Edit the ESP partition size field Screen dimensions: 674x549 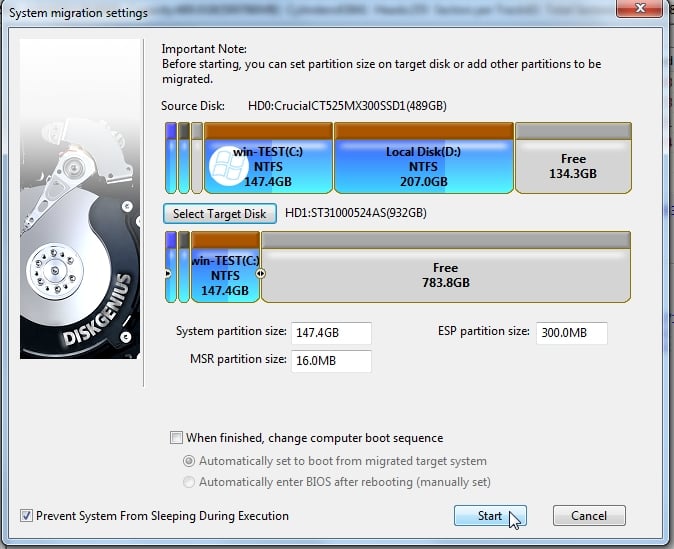[x=572, y=333]
